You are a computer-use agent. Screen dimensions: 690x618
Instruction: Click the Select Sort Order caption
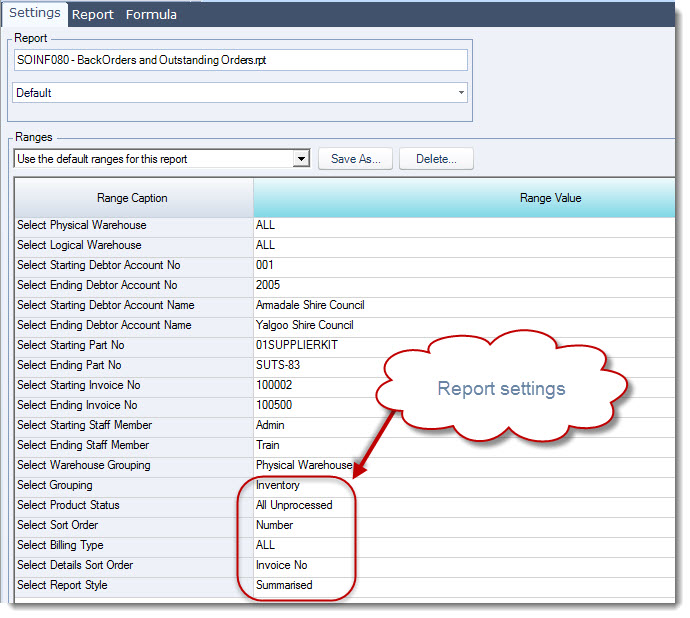134,526
